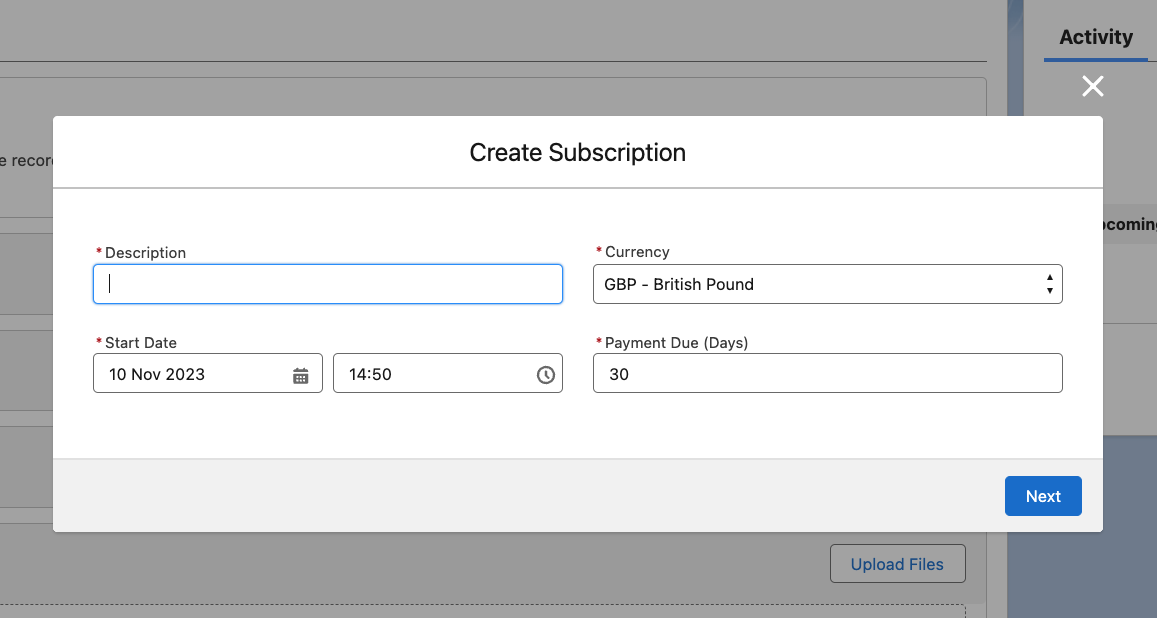Click the Payment Due (Days) label
Viewport: 1157px width, 618px height.
tap(676, 343)
